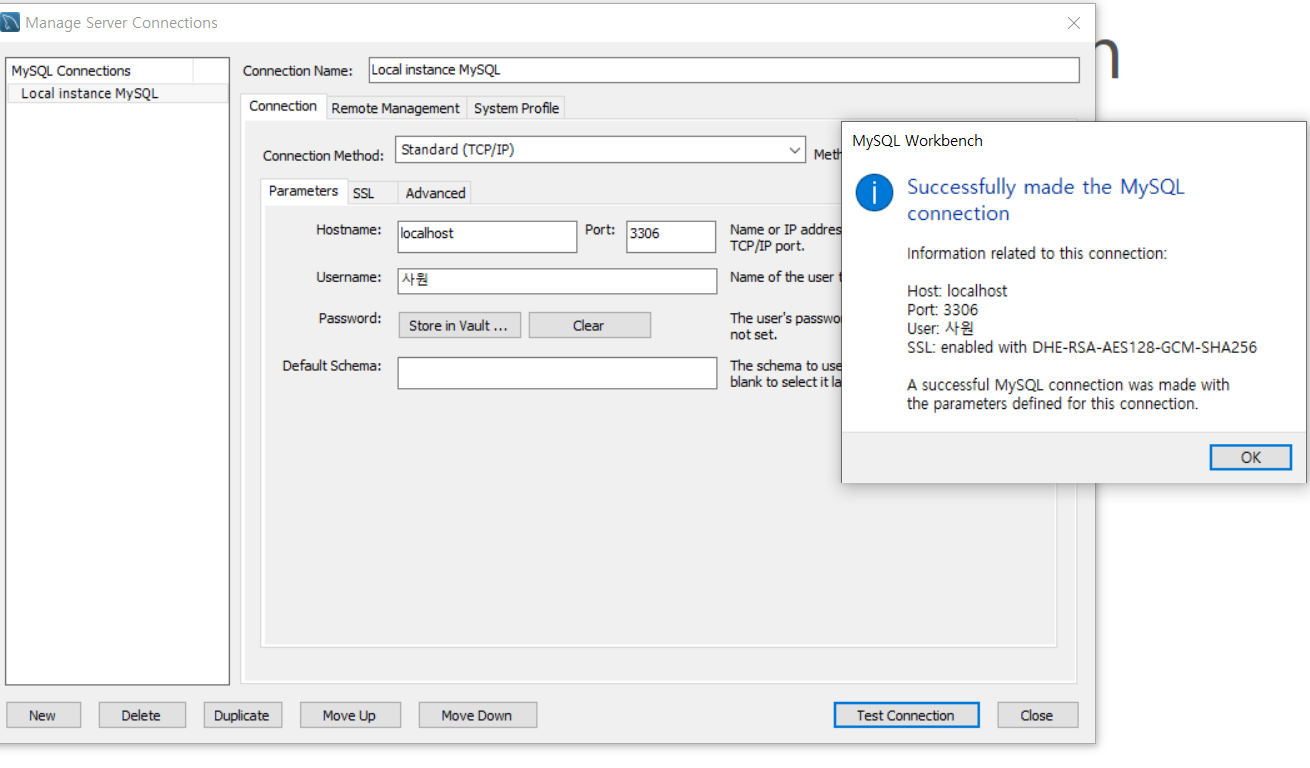Click the MySQL Workbench dolphin icon in title bar
This screenshot has width=1310, height=768.
coord(10,22)
